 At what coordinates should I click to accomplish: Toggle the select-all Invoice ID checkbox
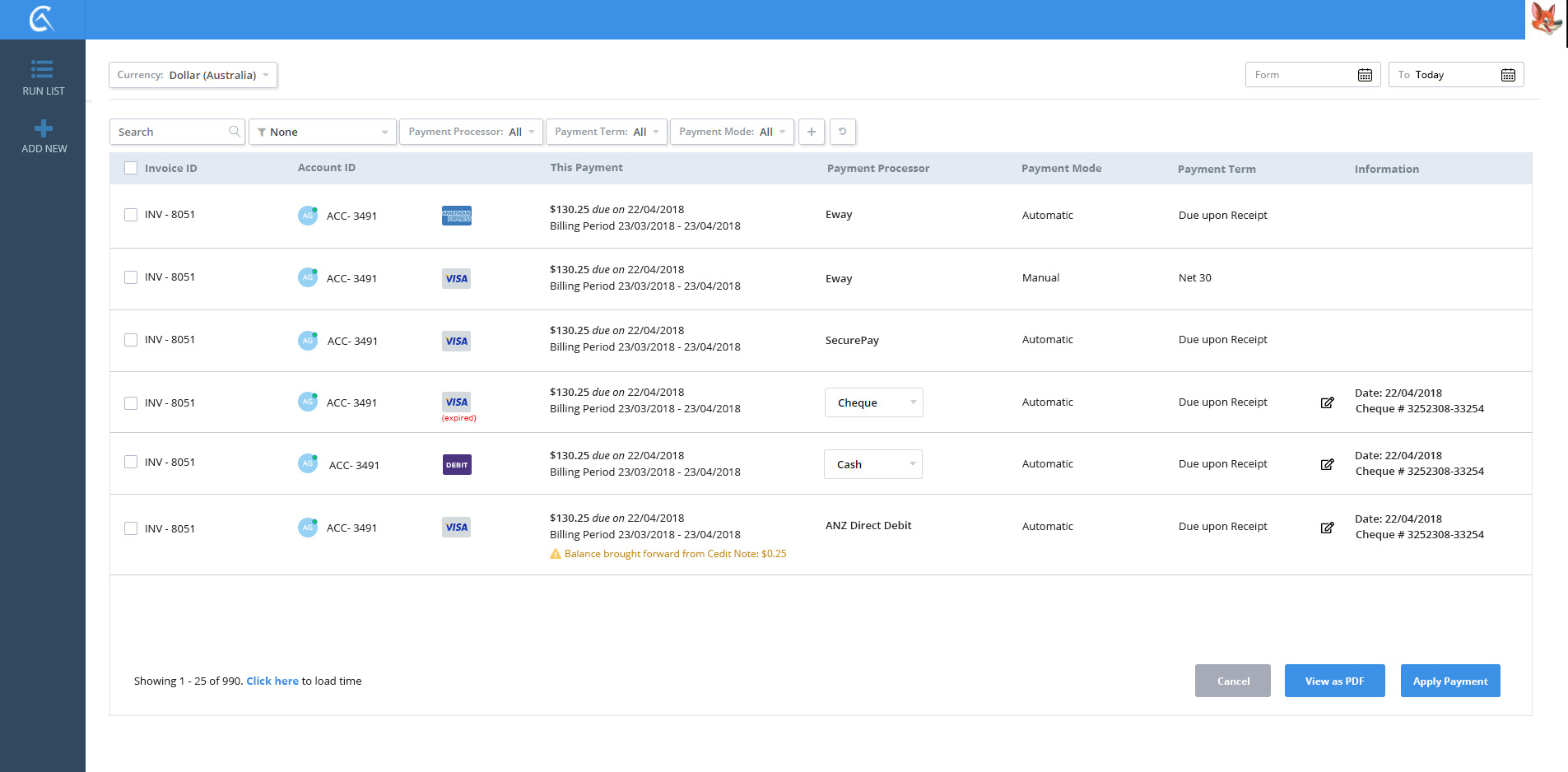[x=131, y=168]
